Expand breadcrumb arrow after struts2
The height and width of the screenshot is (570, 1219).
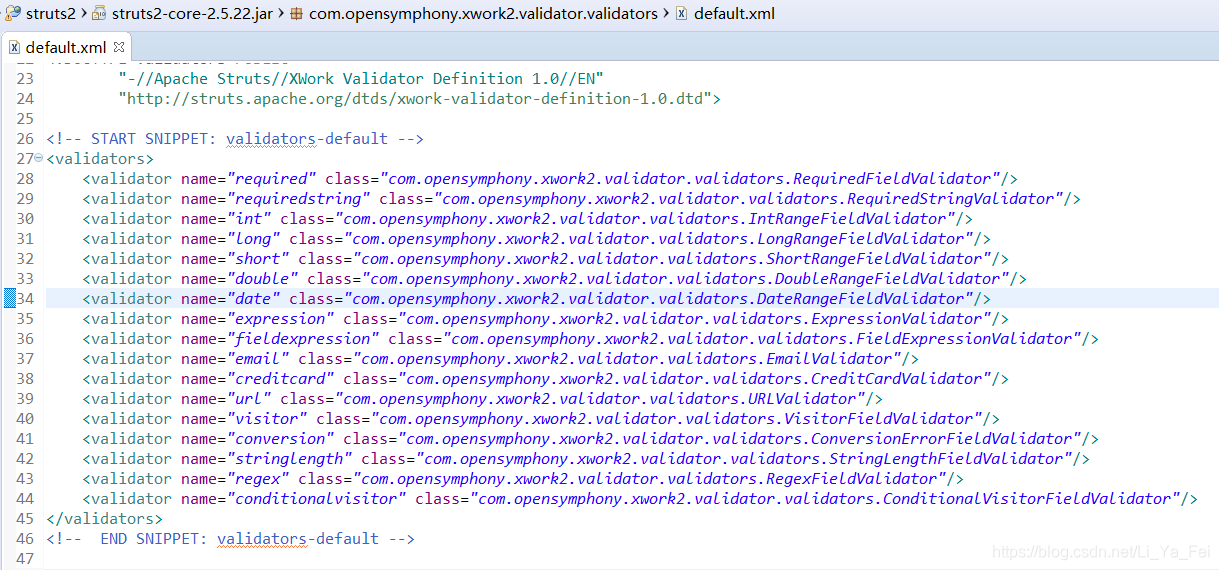[x=85, y=14]
